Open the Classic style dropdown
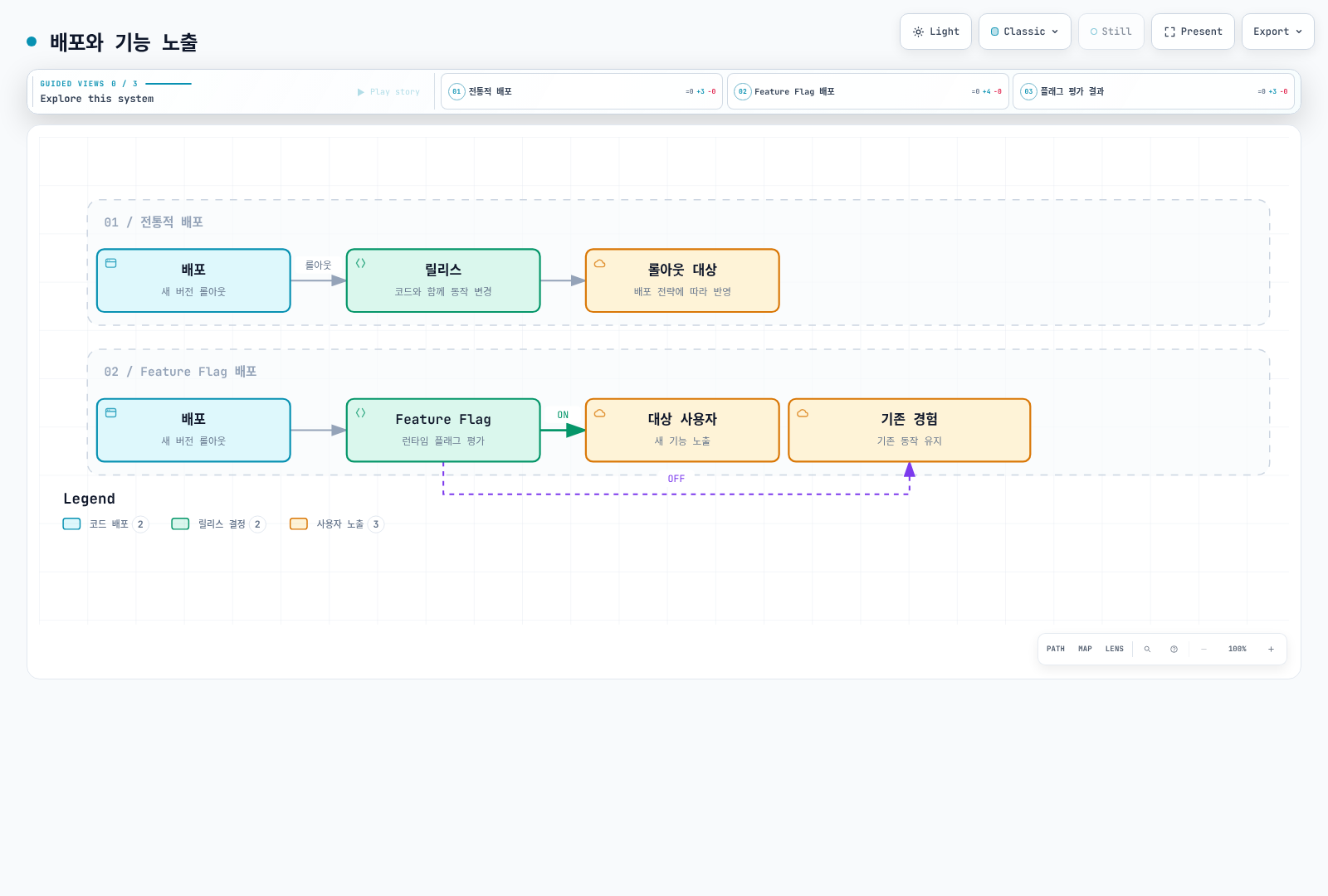Viewport: 1328px width, 896px height. pos(1025,32)
